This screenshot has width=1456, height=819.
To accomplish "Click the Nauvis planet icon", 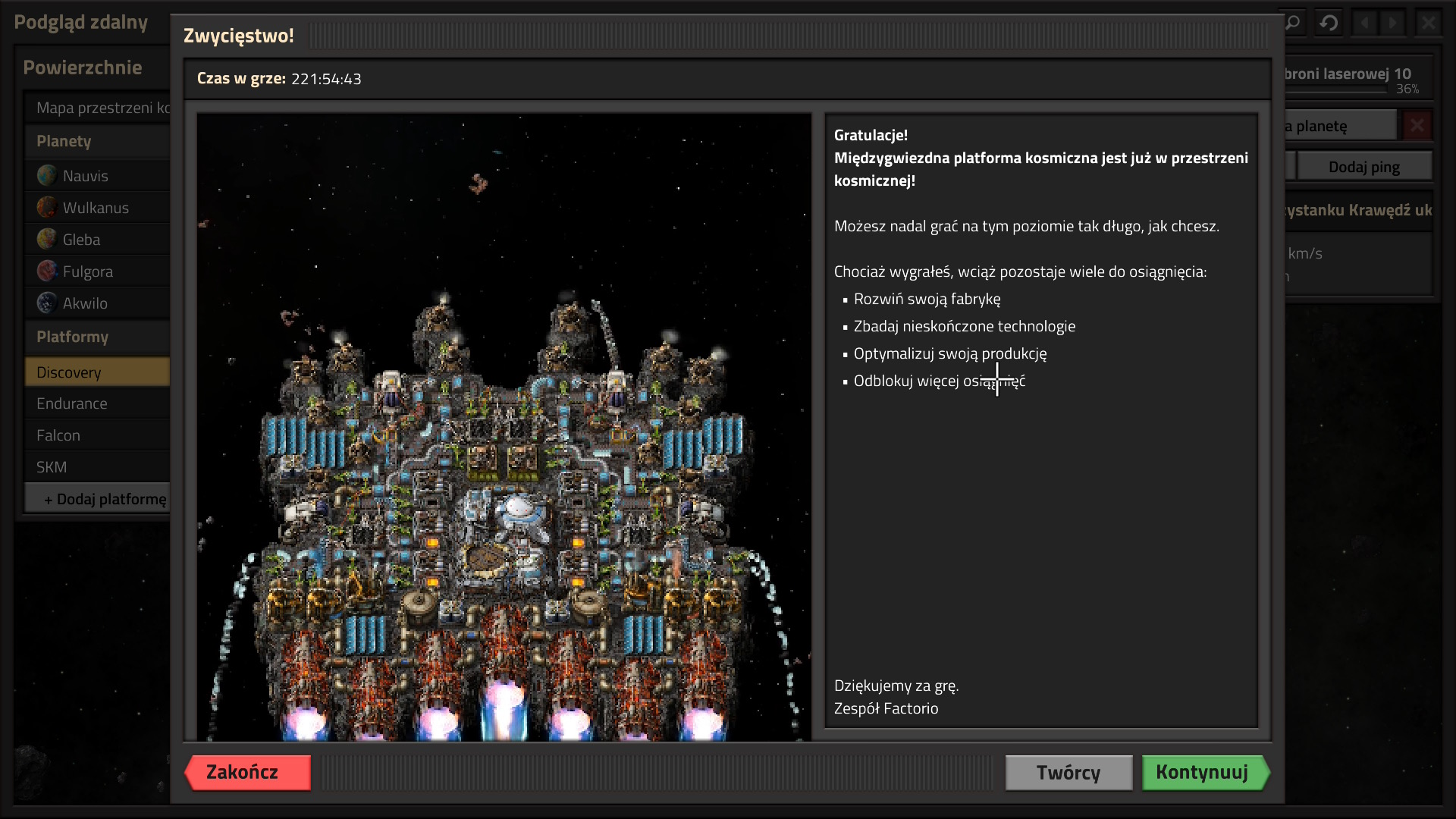I will pos(47,176).
